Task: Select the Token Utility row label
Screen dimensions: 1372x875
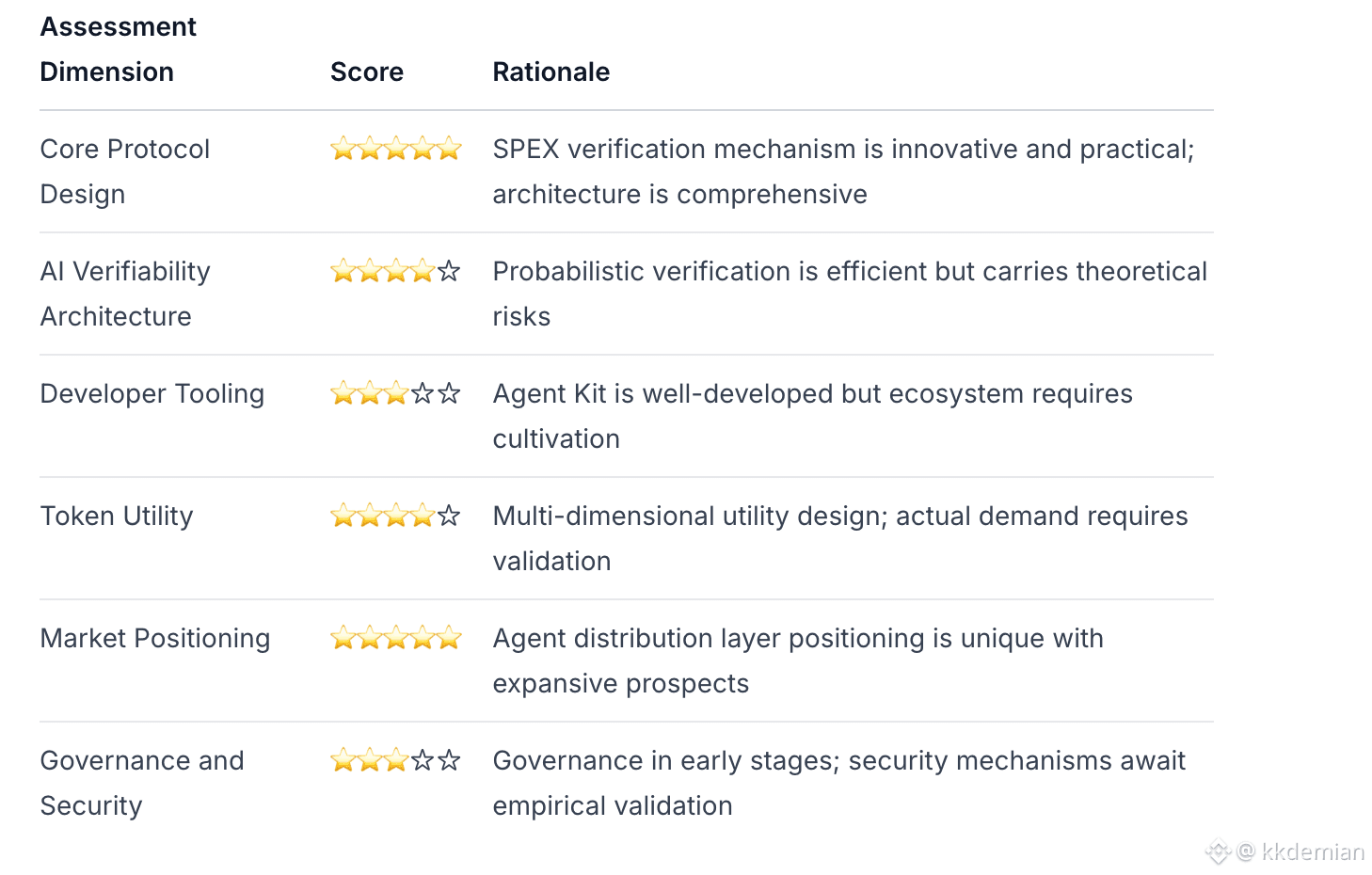Action: [x=117, y=516]
